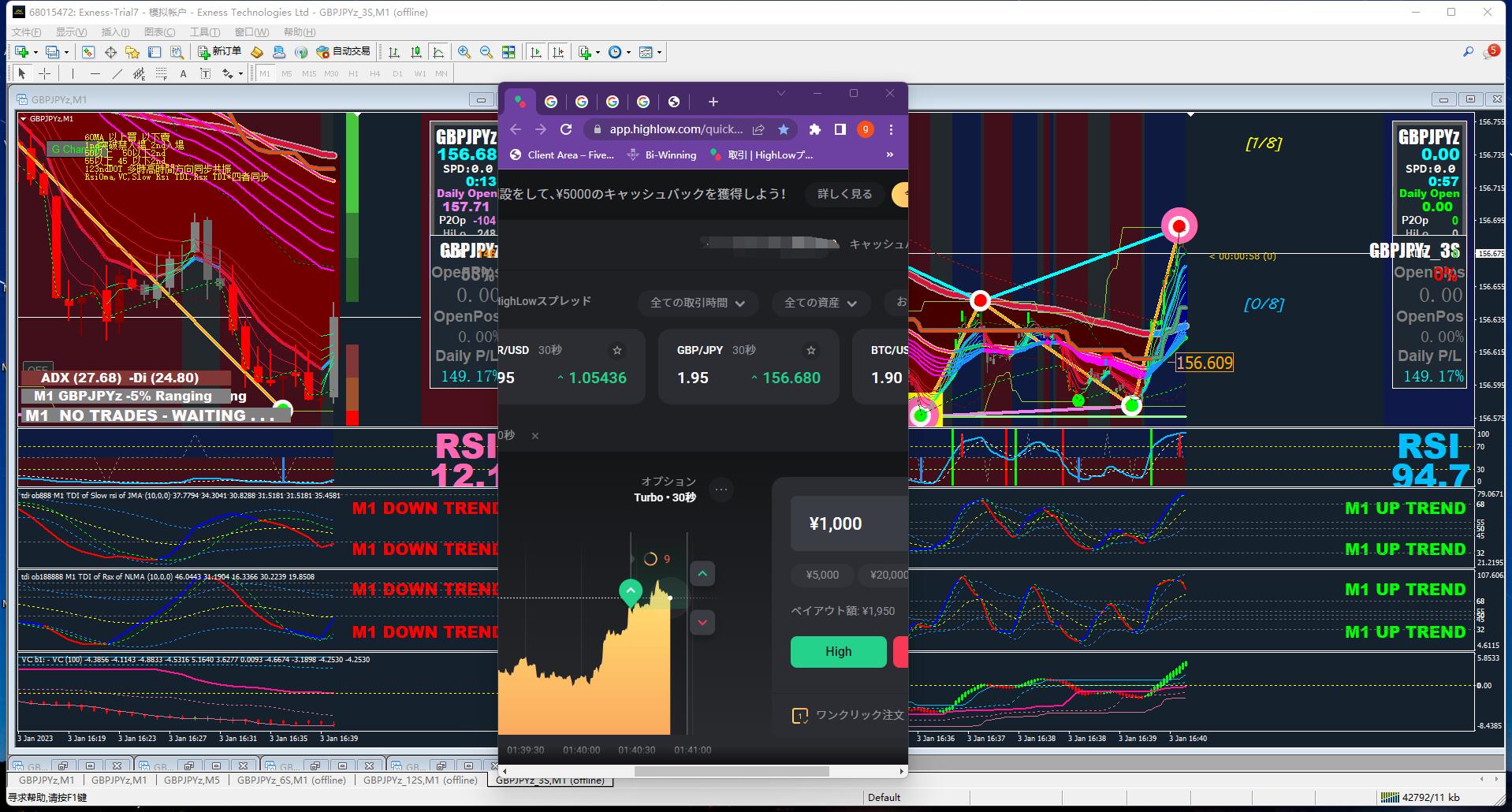1512x812 pixels.
Task: Open the 插入(I) menu
Action: click(115, 32)
